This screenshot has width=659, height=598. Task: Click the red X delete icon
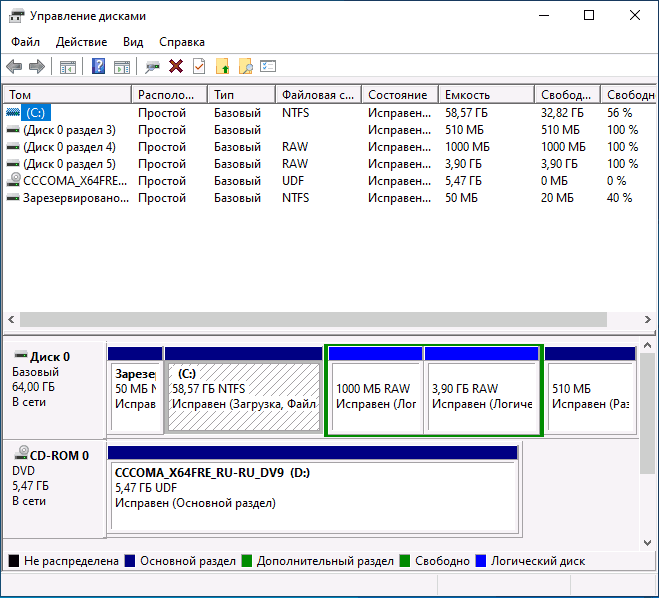176,66
